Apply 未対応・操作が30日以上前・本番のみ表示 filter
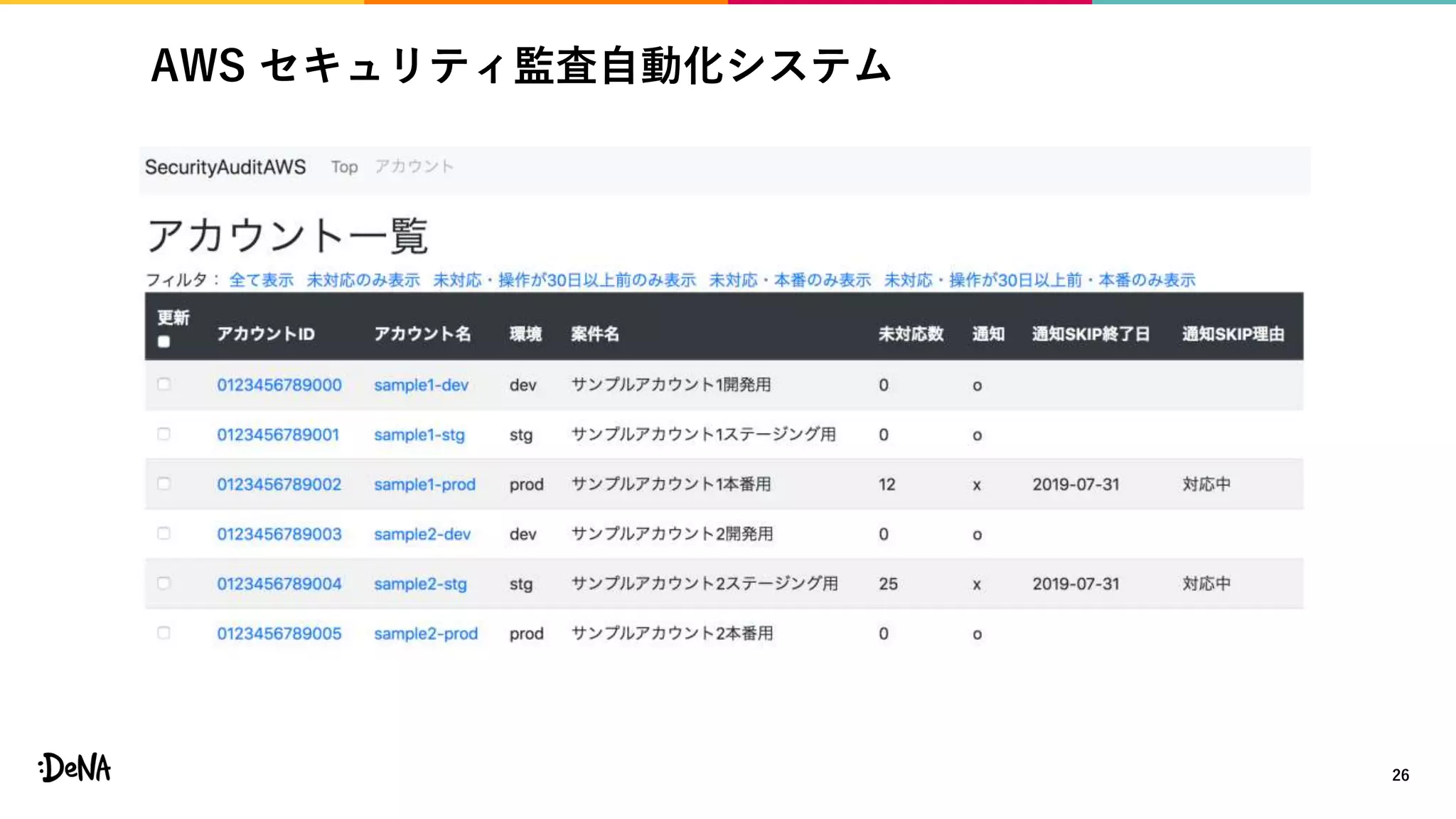 tap(1039, 280)
